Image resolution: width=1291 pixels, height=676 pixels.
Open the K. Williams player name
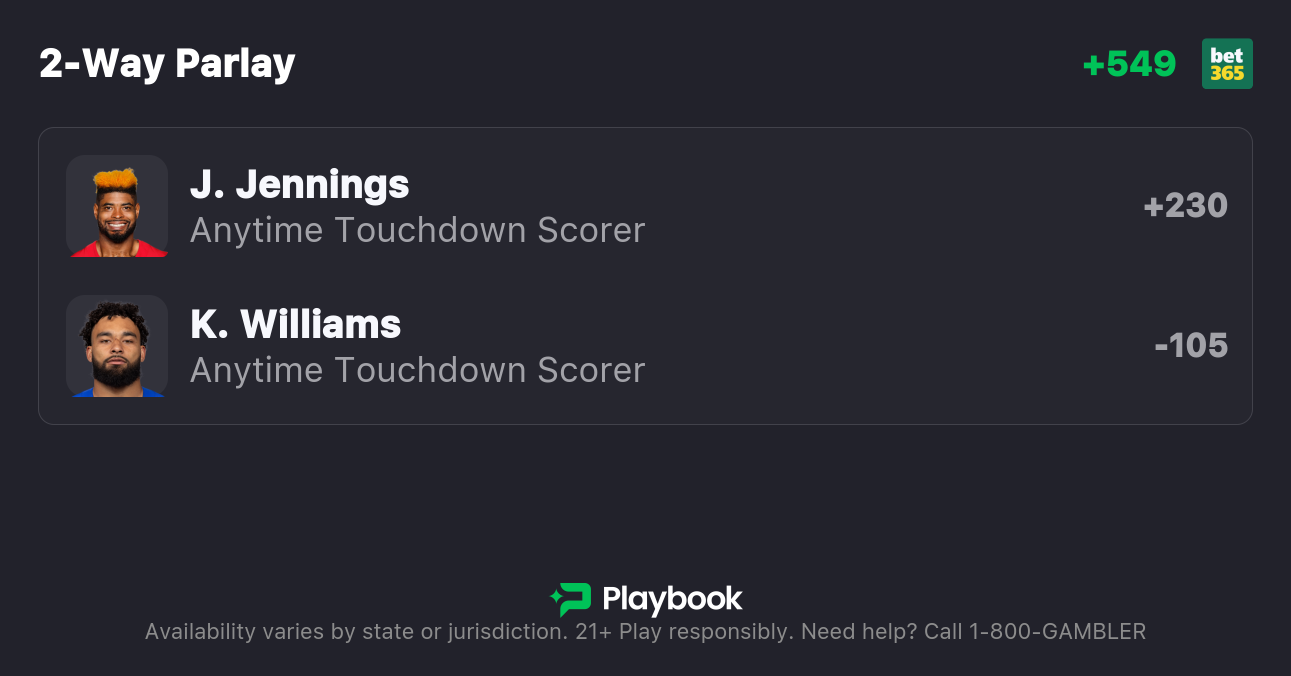[x=295, y=324]
